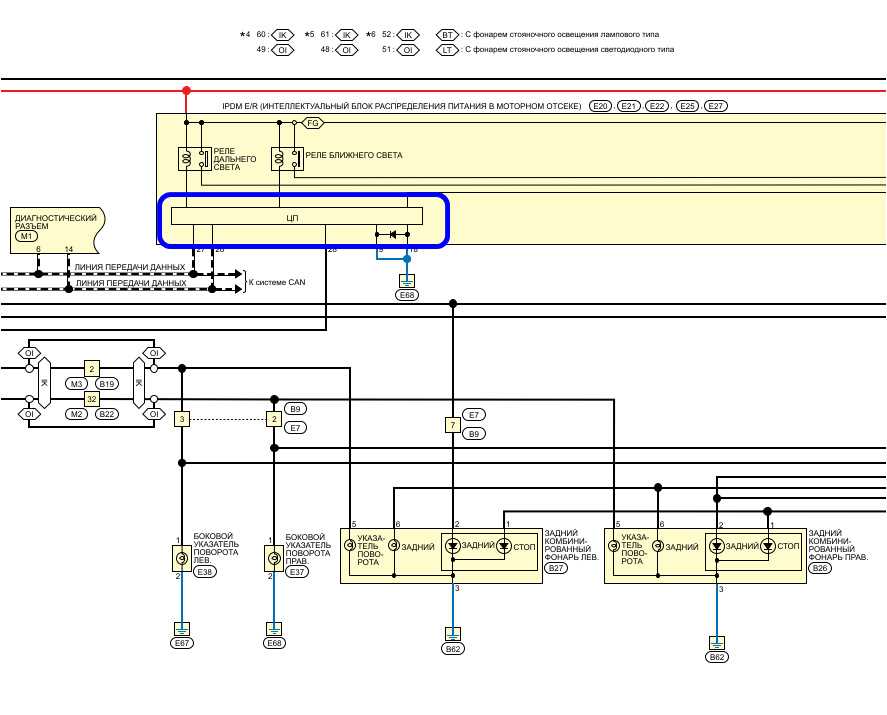This screenshot has width=887, height=715.
Task: Click yellow pin box 2 beside B9
Action: point(274,419)
